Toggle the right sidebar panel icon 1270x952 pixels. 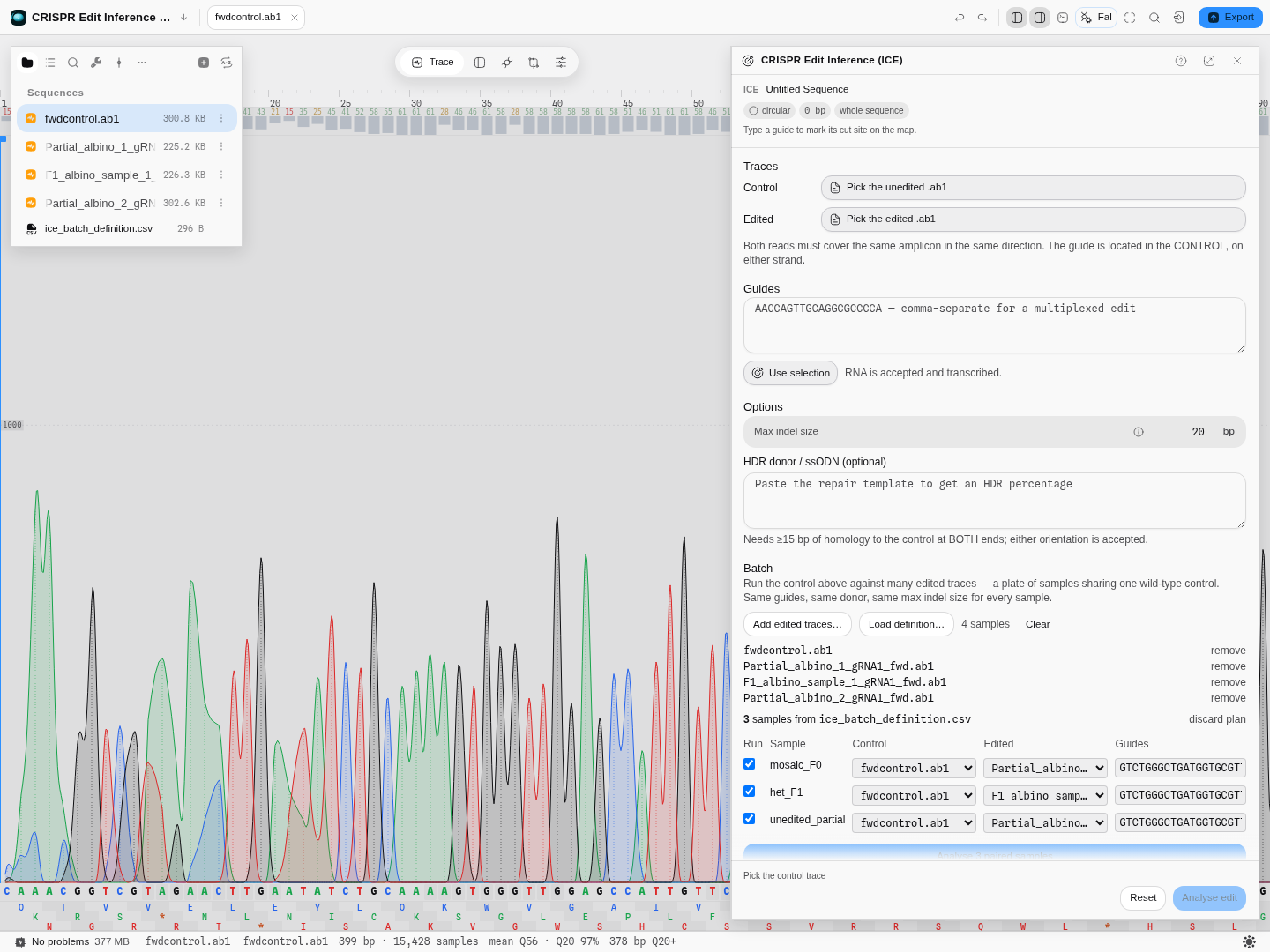pos(1040,18)
